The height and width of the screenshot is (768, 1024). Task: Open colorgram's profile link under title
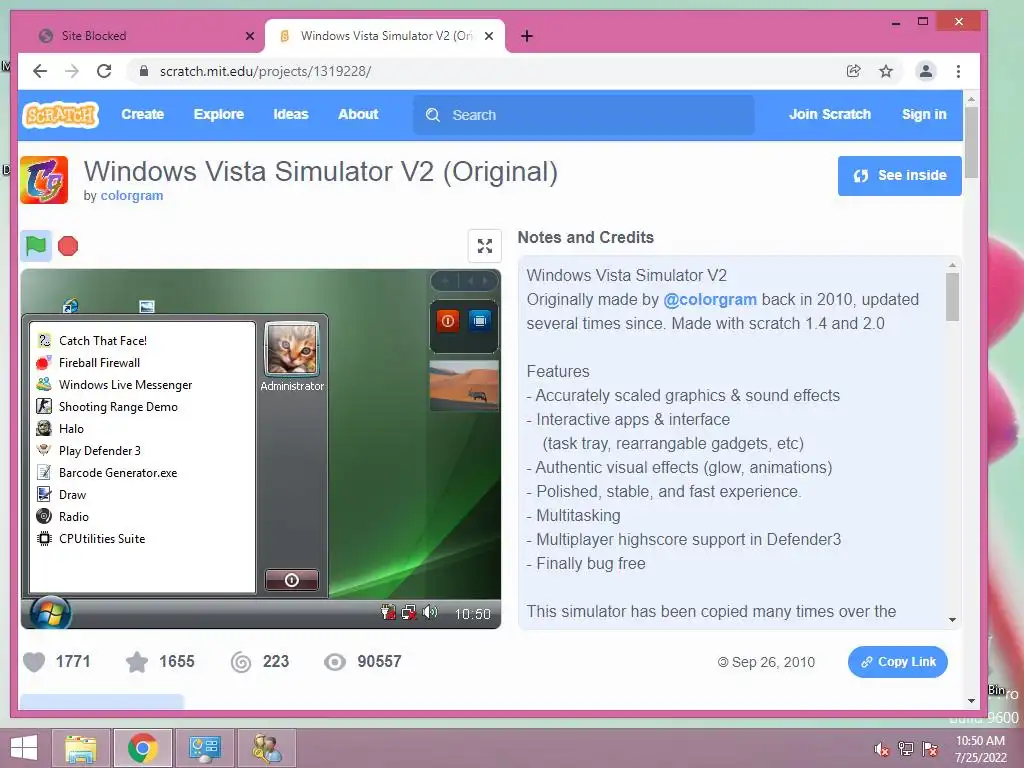click(132, 195)
